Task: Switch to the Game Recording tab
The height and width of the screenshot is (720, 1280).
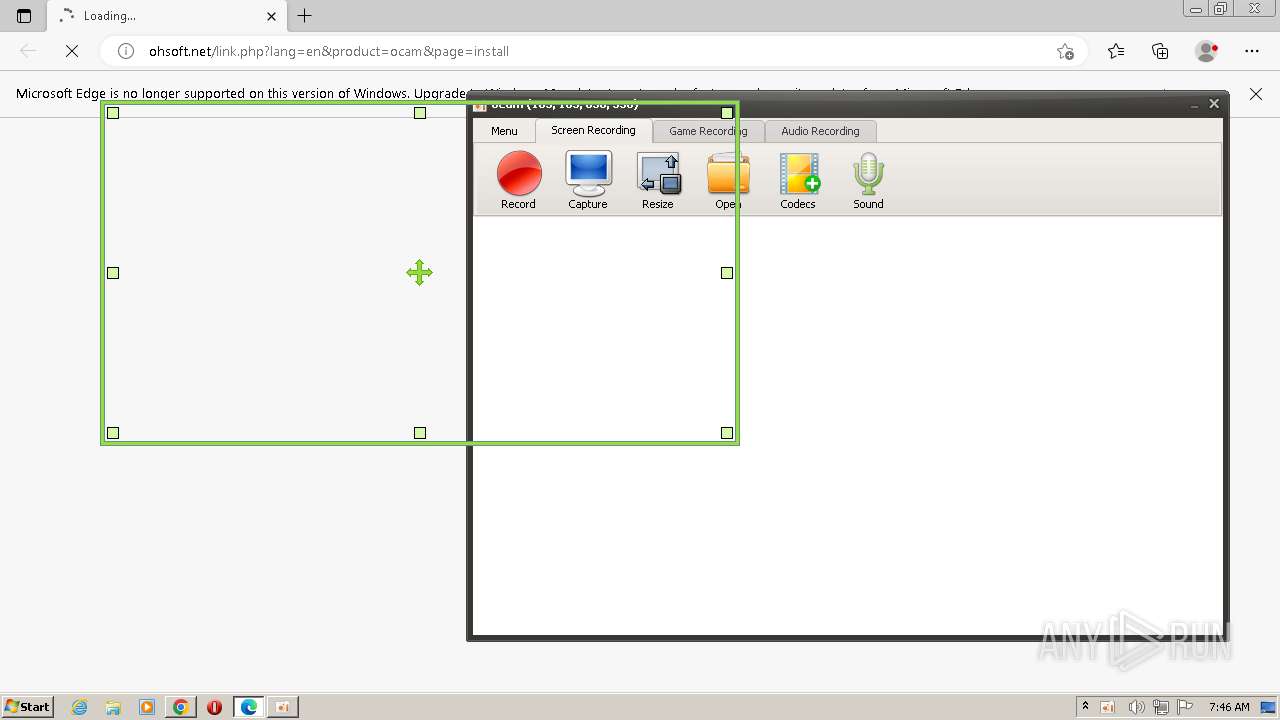Action: pyautogui.click(x=708, y=131)
